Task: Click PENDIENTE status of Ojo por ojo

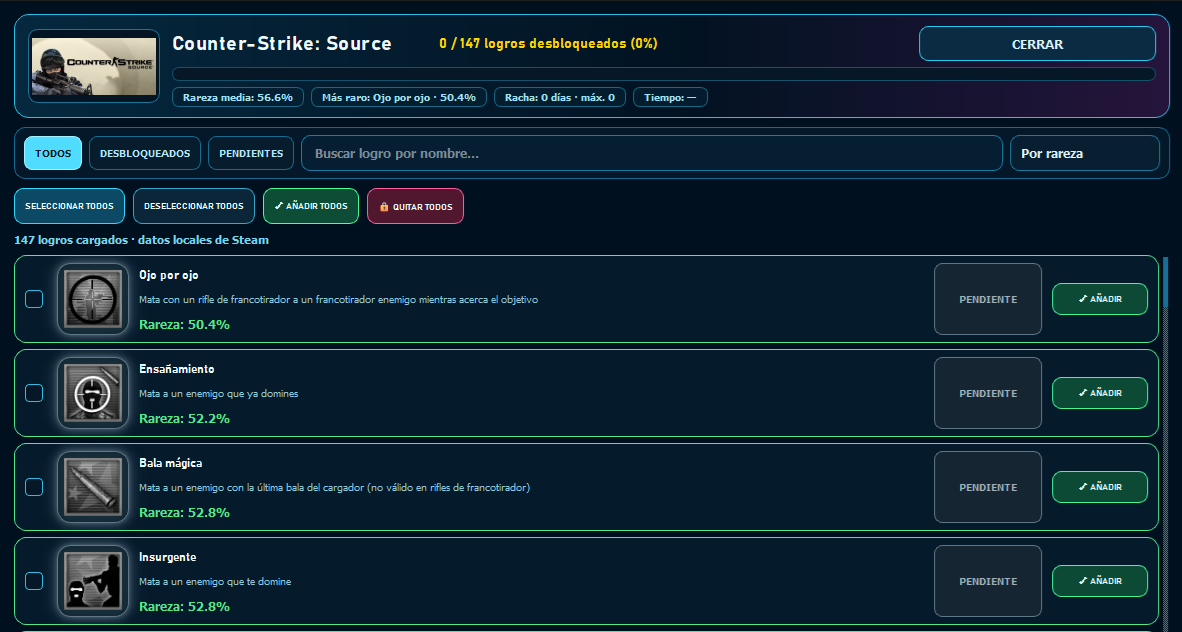Action: (x=988, y=299)
